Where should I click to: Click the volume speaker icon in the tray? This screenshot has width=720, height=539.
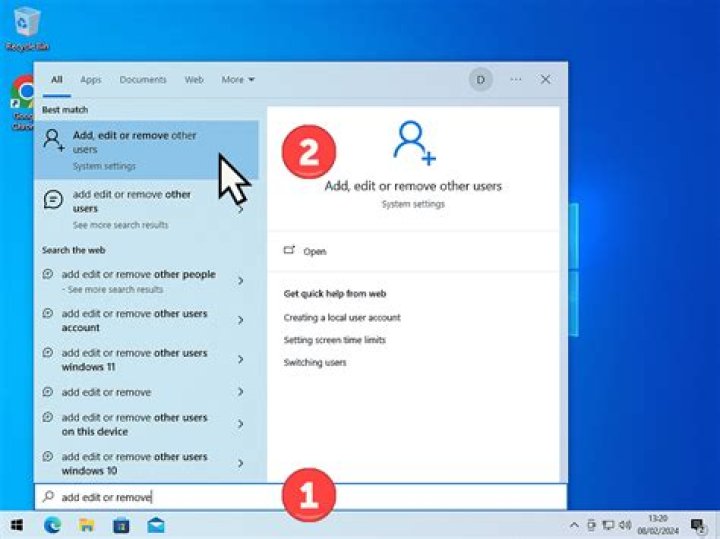click(625, 525)
